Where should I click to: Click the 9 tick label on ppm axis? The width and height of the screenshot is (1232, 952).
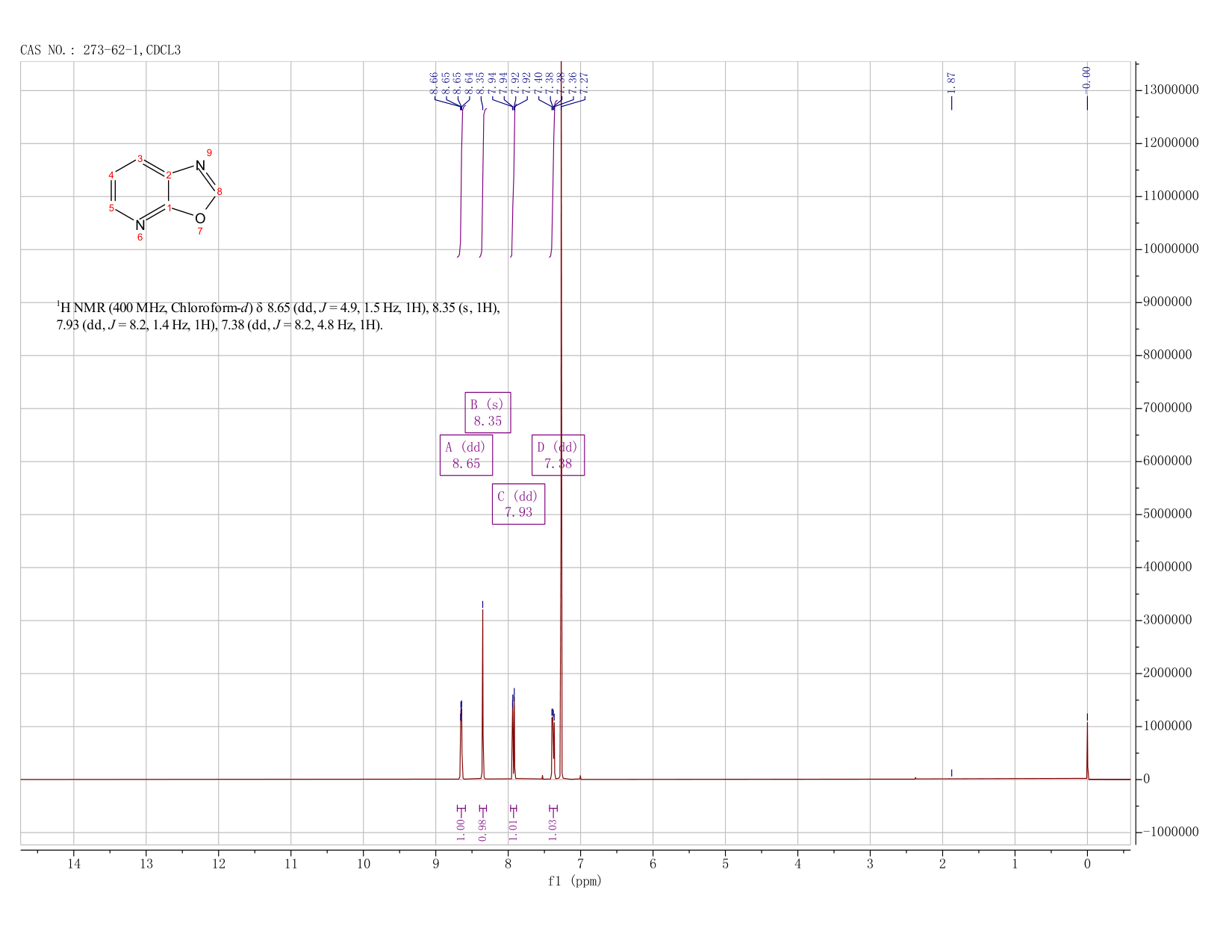(x=435, y=864)
